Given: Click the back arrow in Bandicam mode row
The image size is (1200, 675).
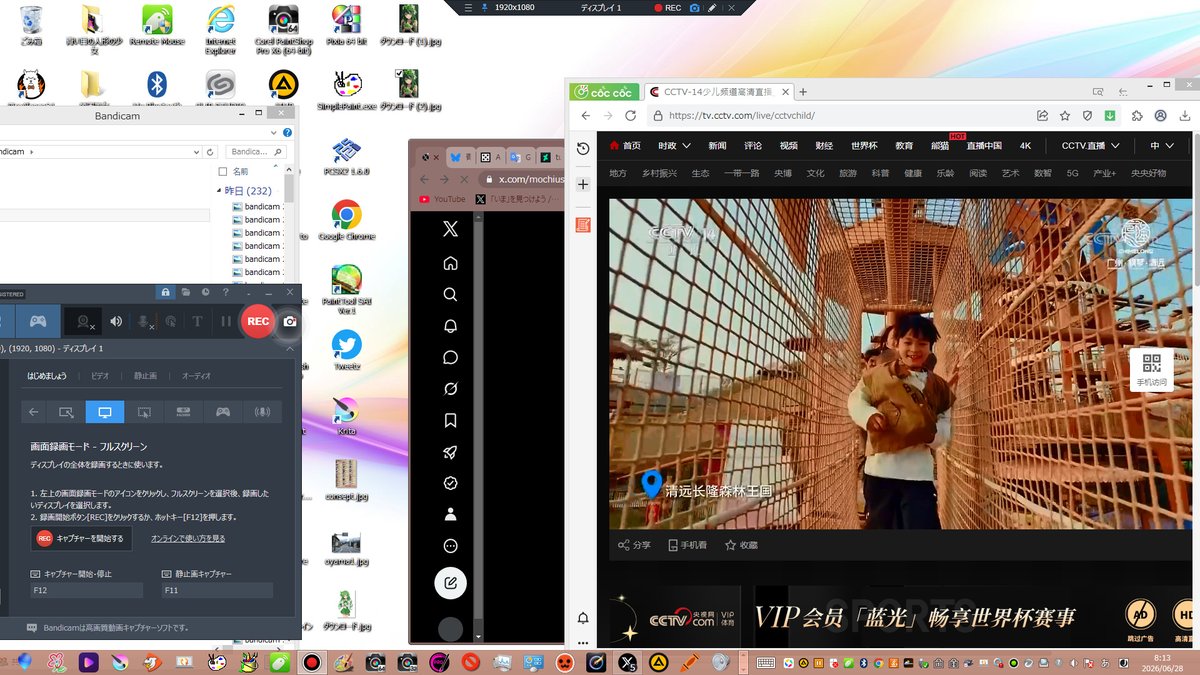Looking at the screenshot, I should point(33,411).
